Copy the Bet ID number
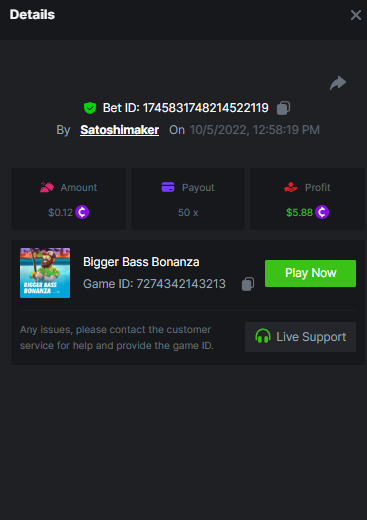The image size is (367, 520). (283, 108)
